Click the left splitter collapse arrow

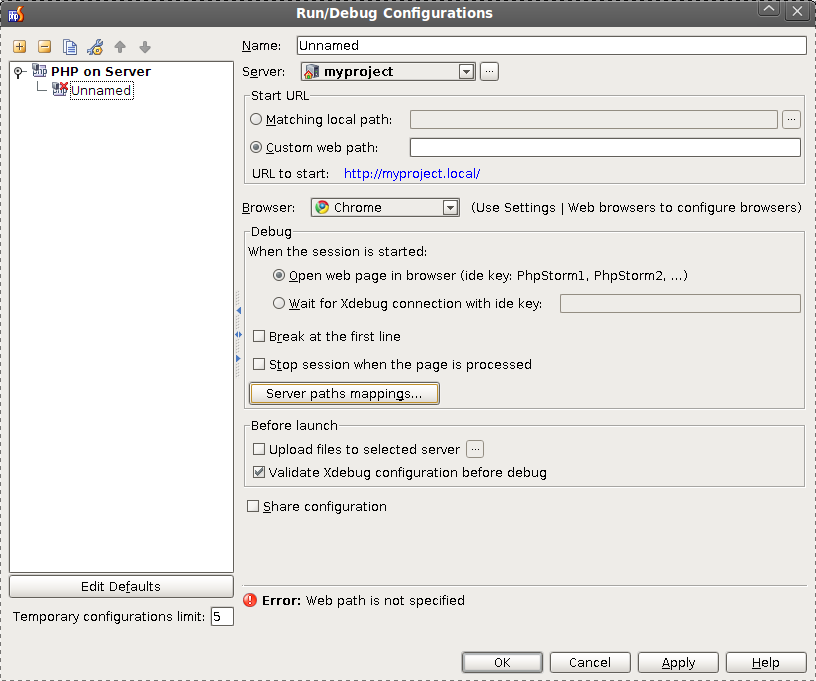(239, 311)
